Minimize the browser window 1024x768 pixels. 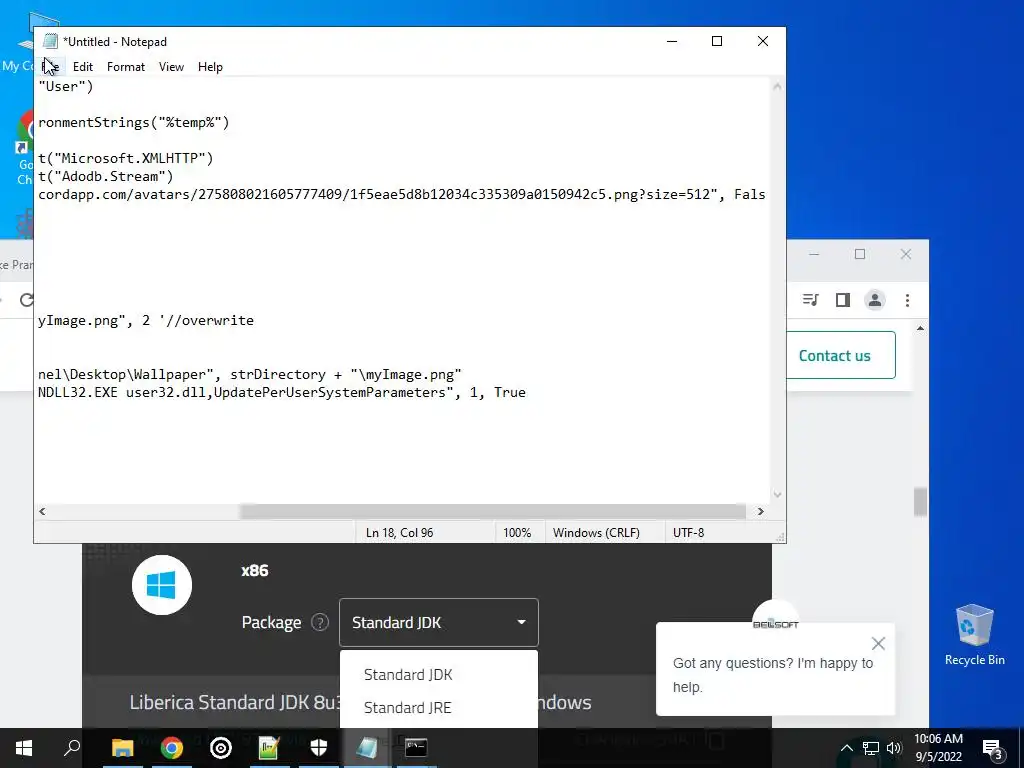[814, 254]
